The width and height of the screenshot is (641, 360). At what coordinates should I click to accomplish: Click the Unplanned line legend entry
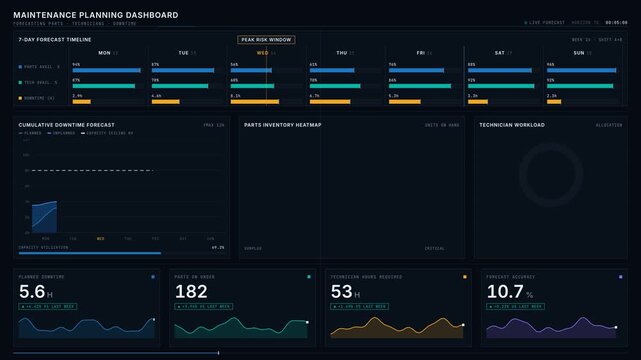pos(61,133)
